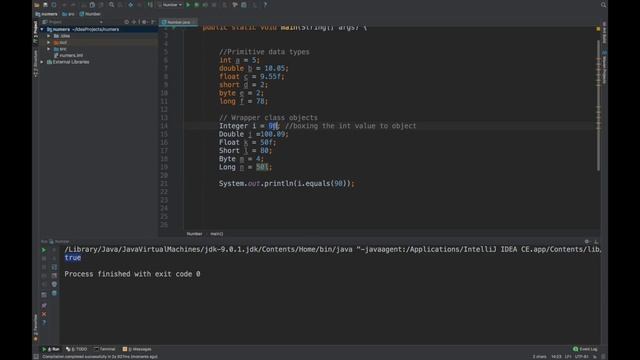This screenshot has height=360, width=640.
Task: Click the Help question mark toolbar icon
Action: [265, 5]
